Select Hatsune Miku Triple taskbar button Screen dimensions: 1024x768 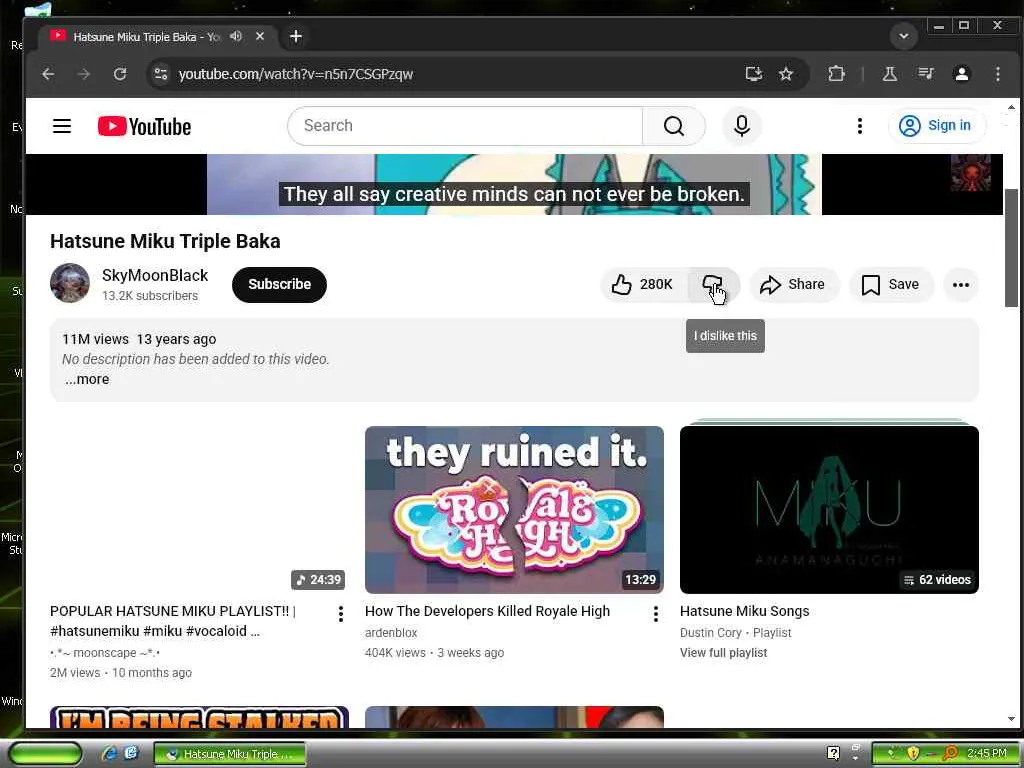coord(230,754)
